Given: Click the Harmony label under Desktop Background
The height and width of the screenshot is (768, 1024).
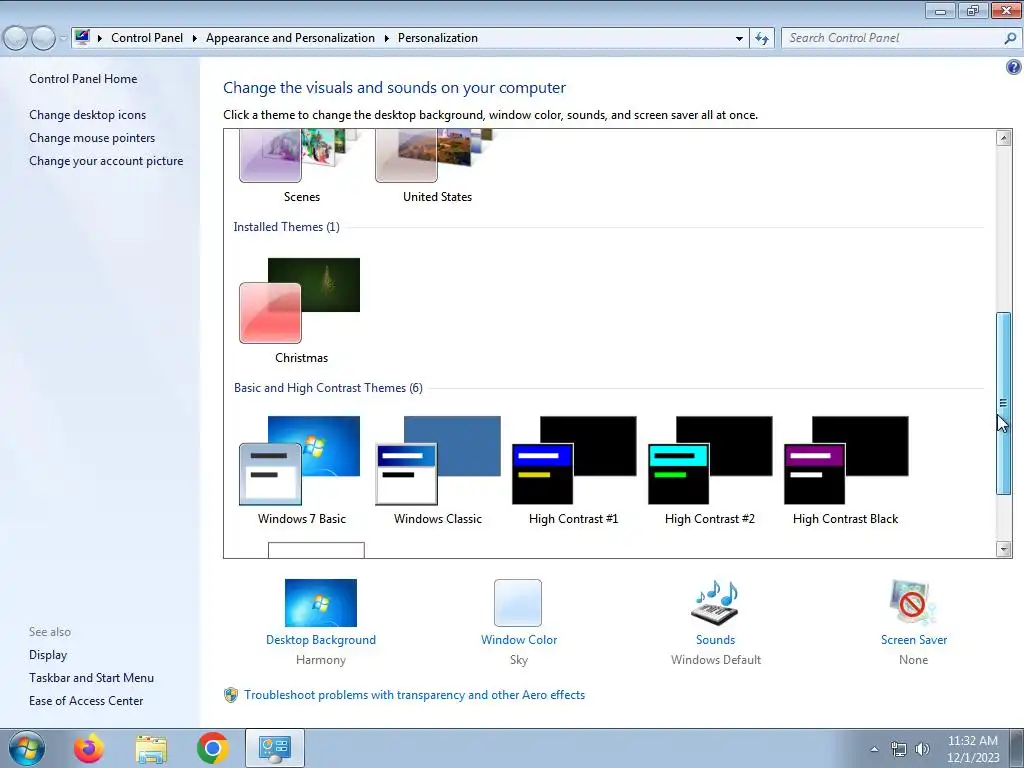Looking at the screenshot, I should 321,660.
